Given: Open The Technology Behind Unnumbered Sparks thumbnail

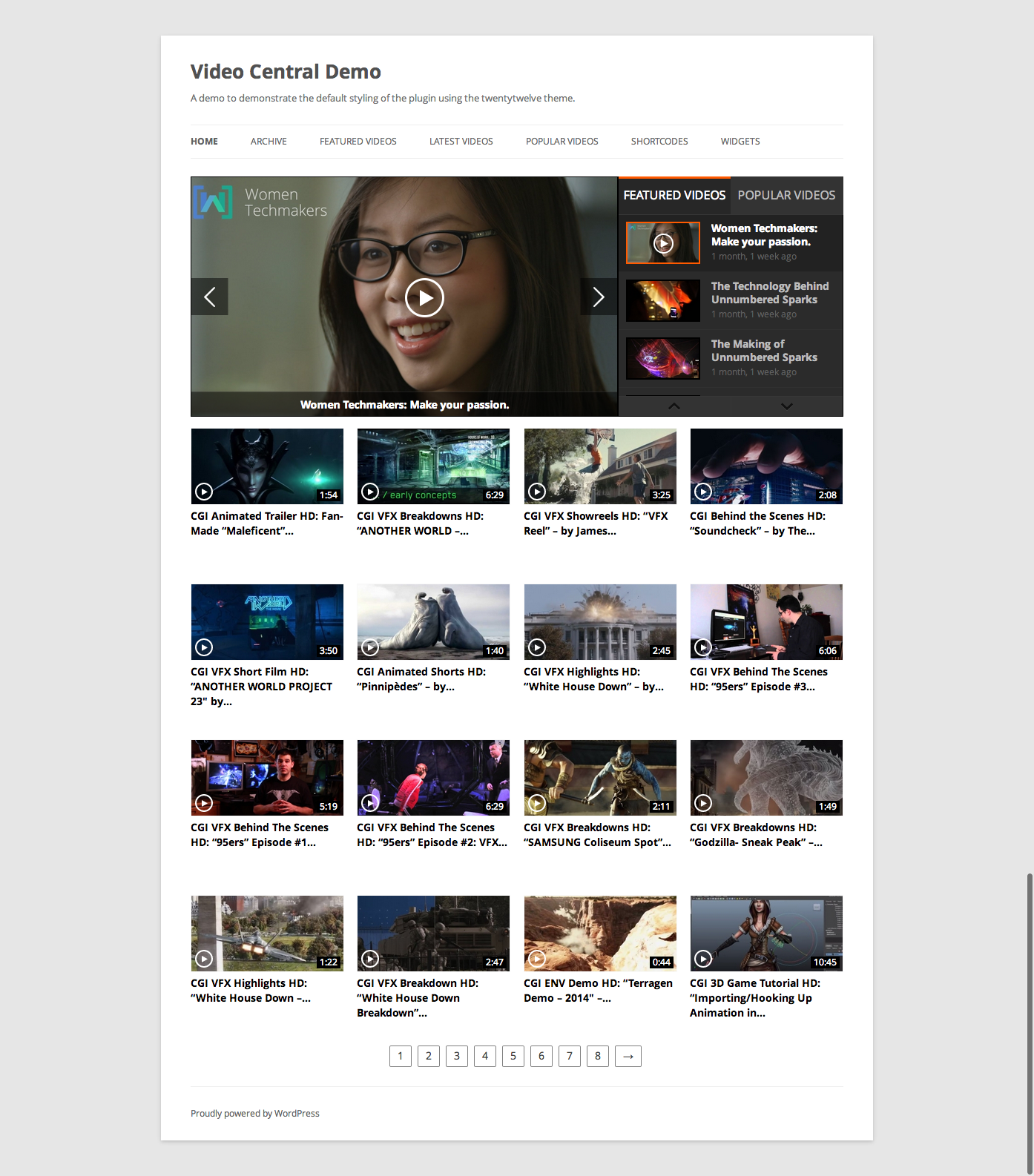Looking at the screenshot, I should pos(663,300).
